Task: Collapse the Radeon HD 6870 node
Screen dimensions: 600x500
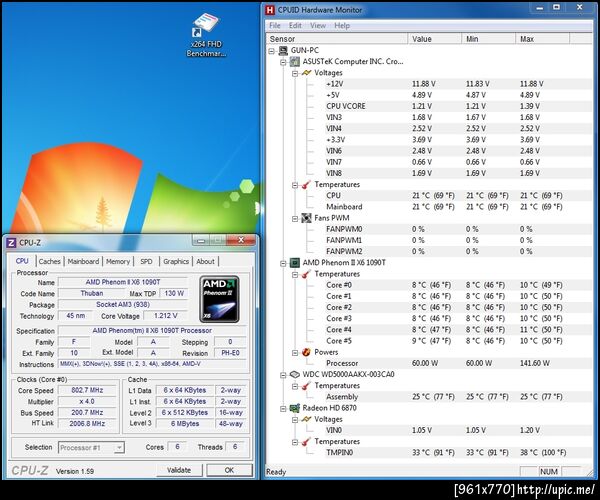Action: (283, 409)
